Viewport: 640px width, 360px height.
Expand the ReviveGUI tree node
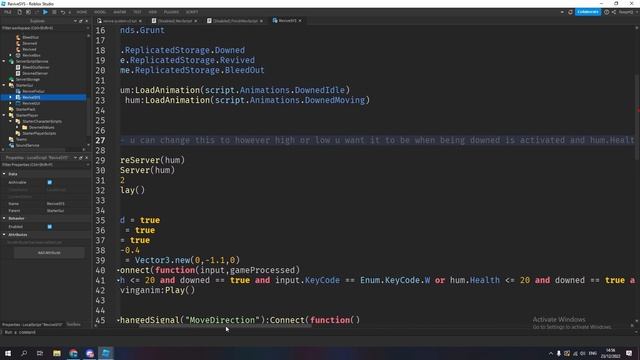11,103
